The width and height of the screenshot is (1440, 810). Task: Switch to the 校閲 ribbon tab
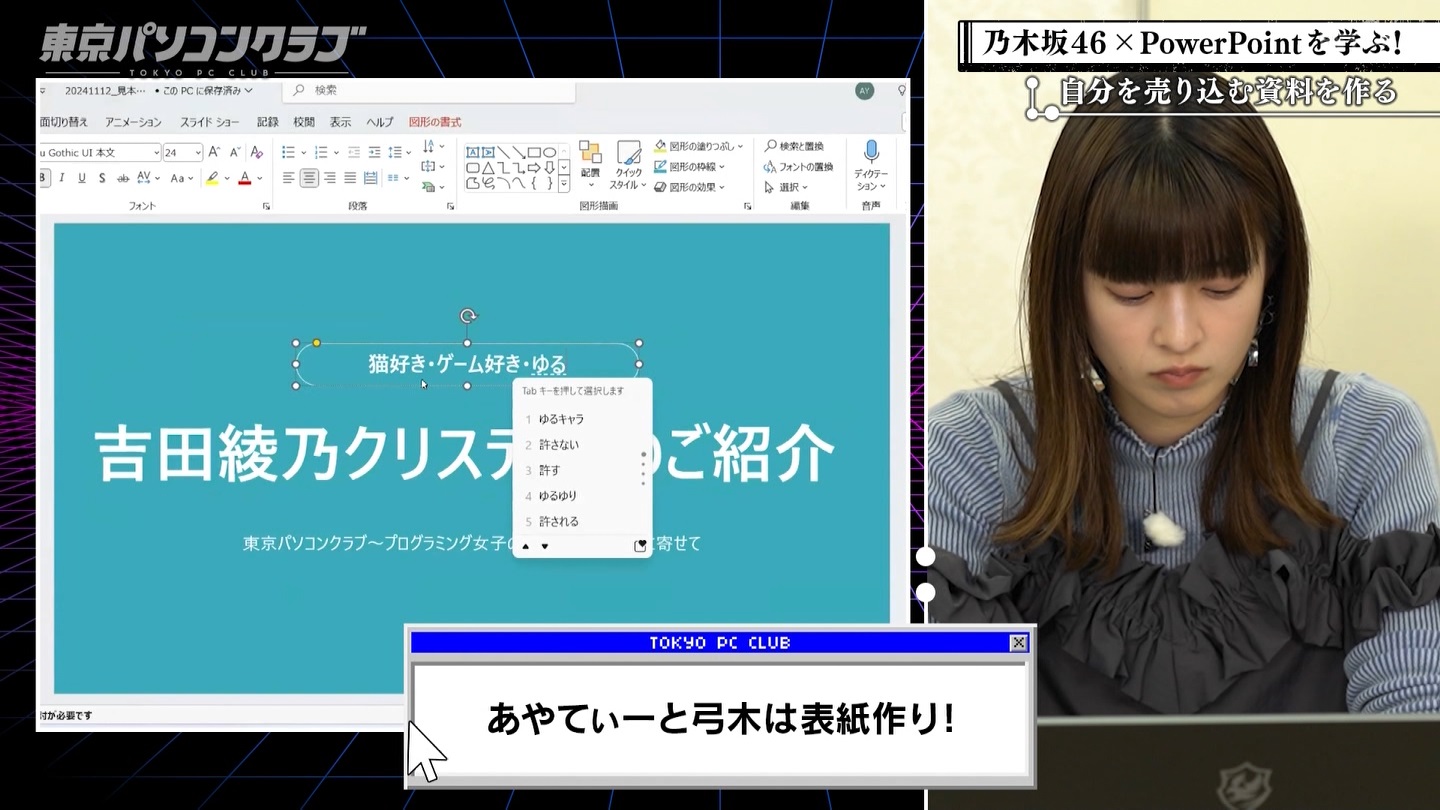pyautogui.click(x=304, y=122)
